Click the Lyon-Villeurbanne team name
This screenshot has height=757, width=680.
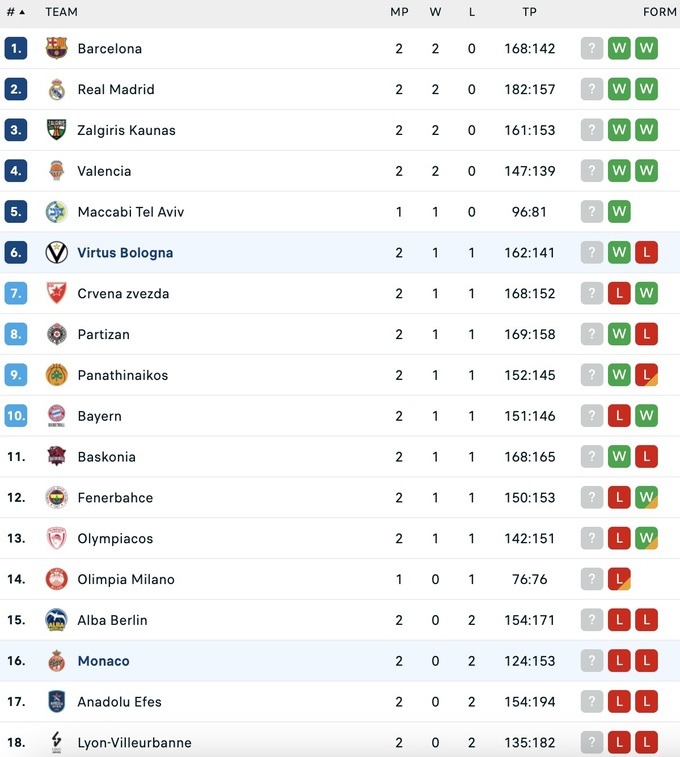[134, 743]
